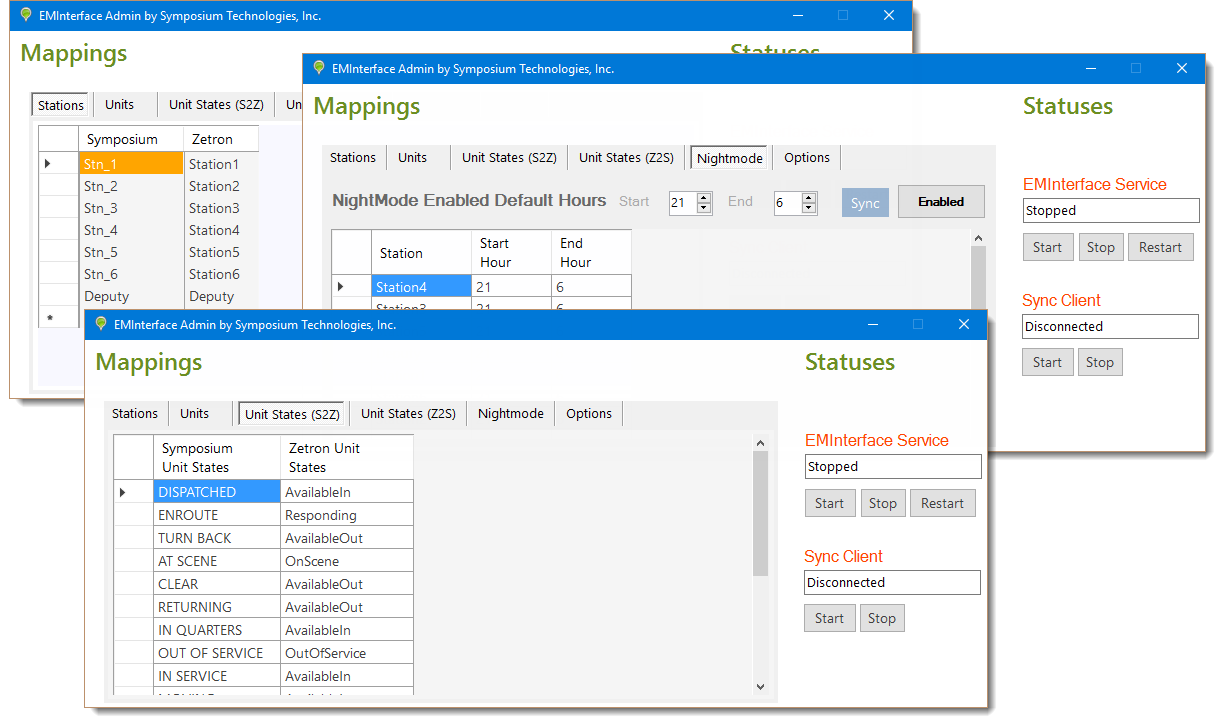Select the TURN BACK cell
This screenshot has width=1217, height=717.
(217, 538)
